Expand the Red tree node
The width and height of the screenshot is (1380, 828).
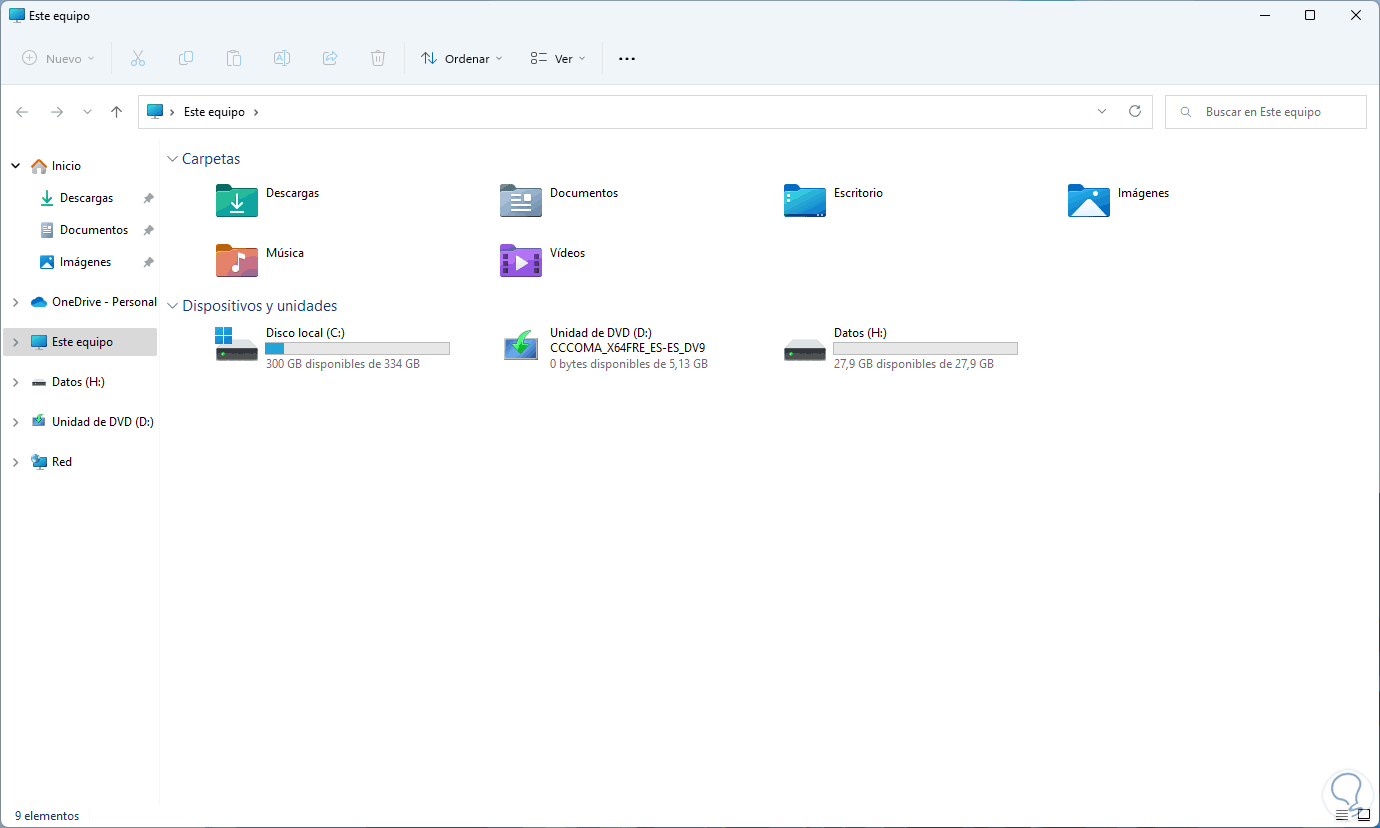16,462
